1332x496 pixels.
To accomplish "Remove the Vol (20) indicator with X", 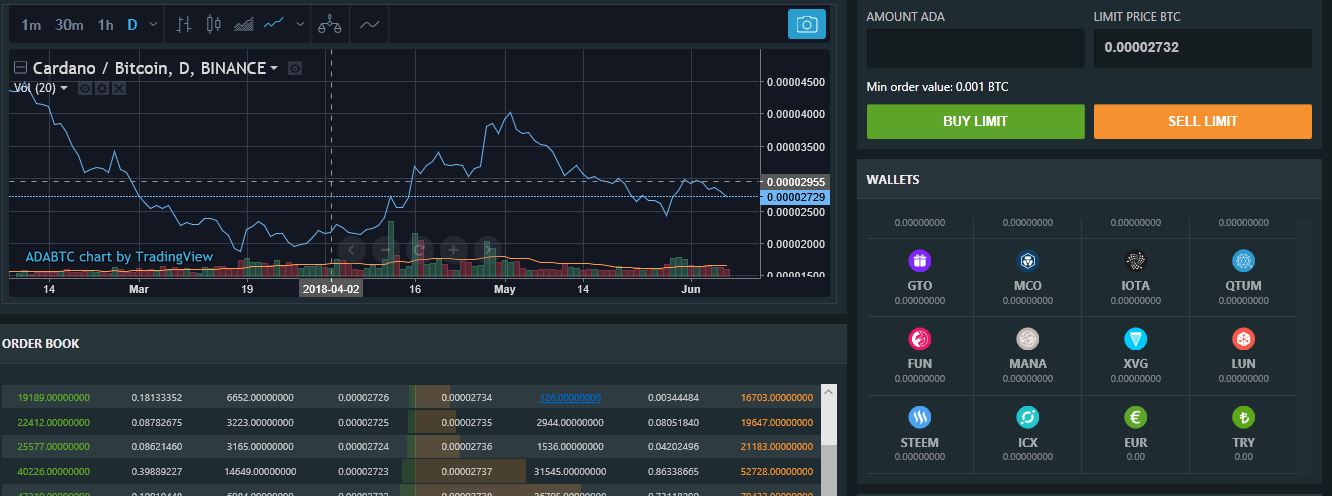I will click(118, 88).
